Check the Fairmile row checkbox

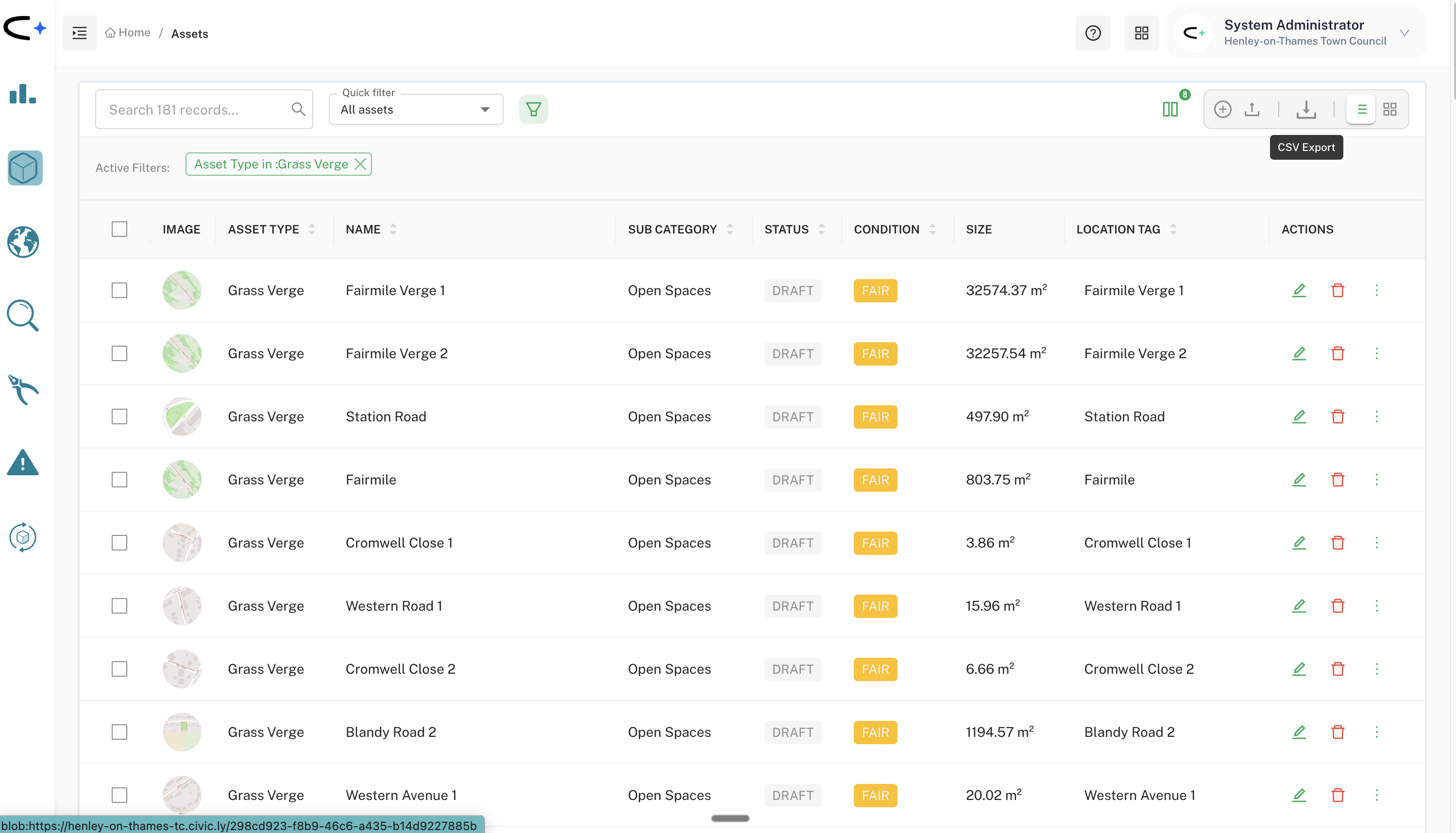click(x=119, y=480)
